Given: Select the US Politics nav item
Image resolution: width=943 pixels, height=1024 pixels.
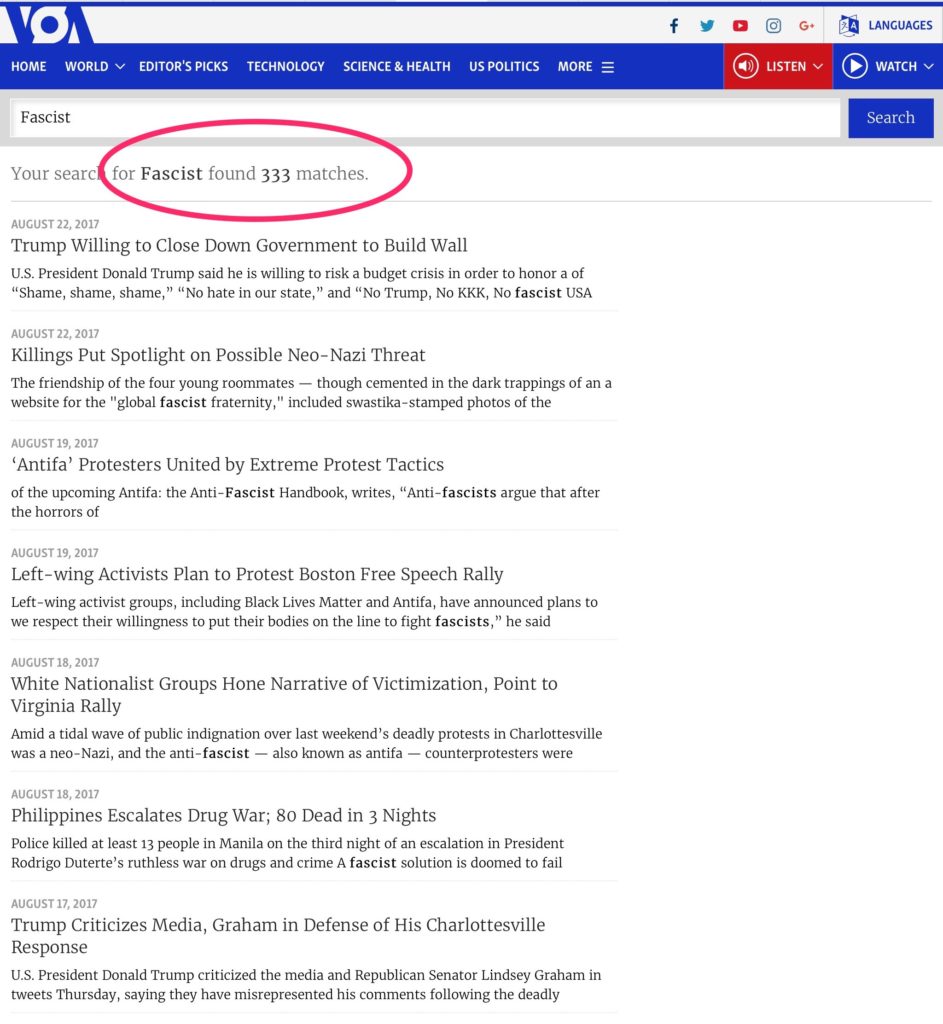Looking at the screenshot, I should (504, 67).
